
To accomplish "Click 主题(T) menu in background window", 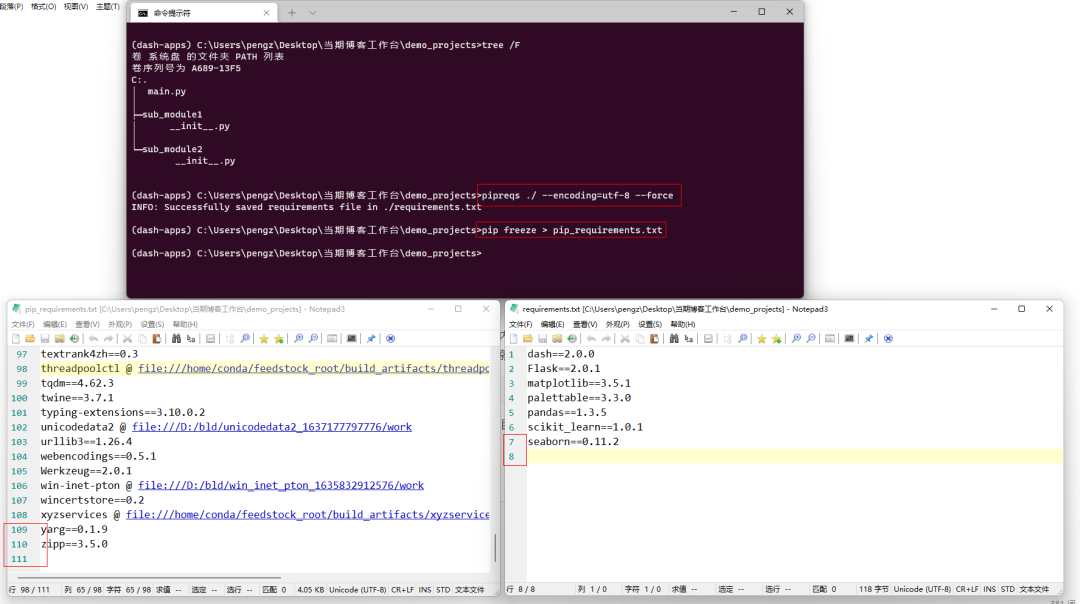I will point(107,6).
